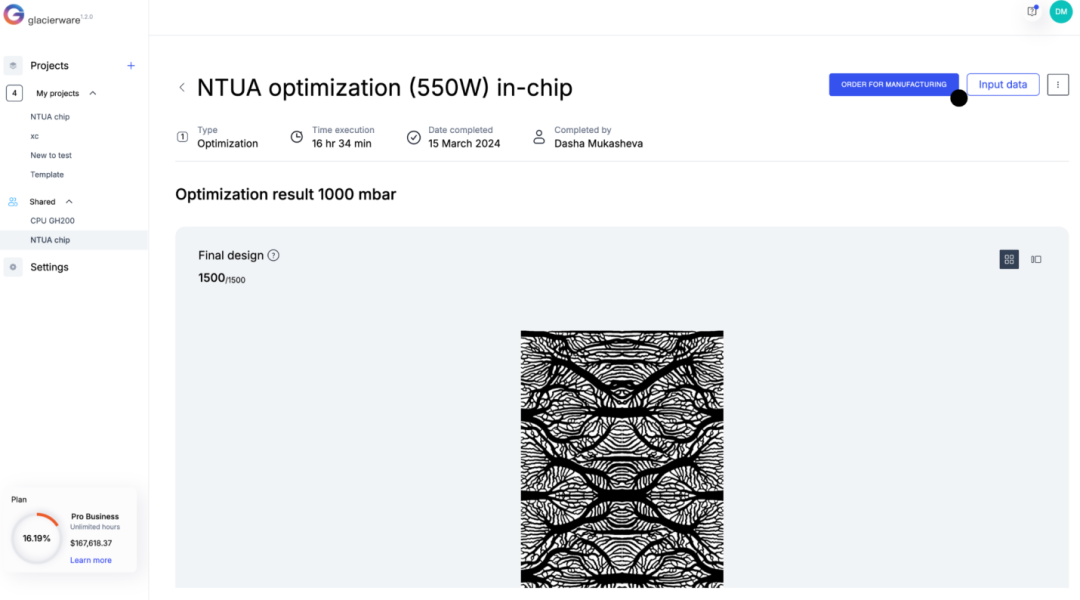Switch to side panel view layout
This screenshot has width=1080, height=600.
click(x=1036, y=260)
